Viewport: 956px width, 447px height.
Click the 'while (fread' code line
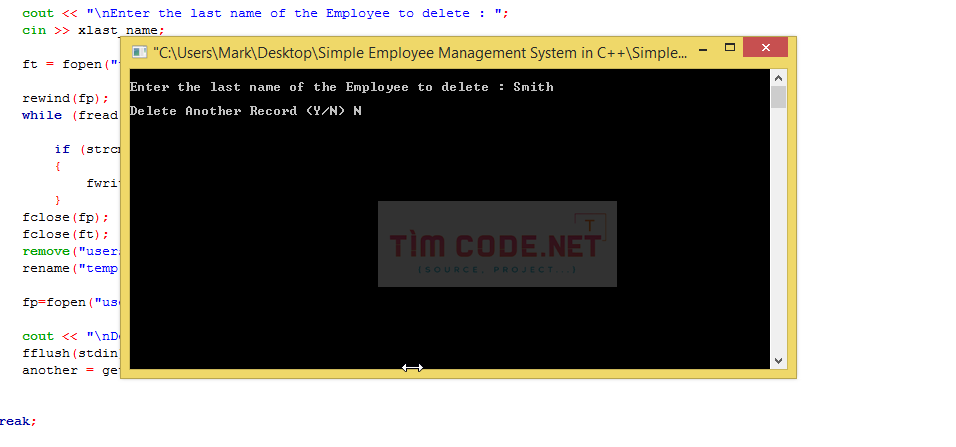click(71, 115)
